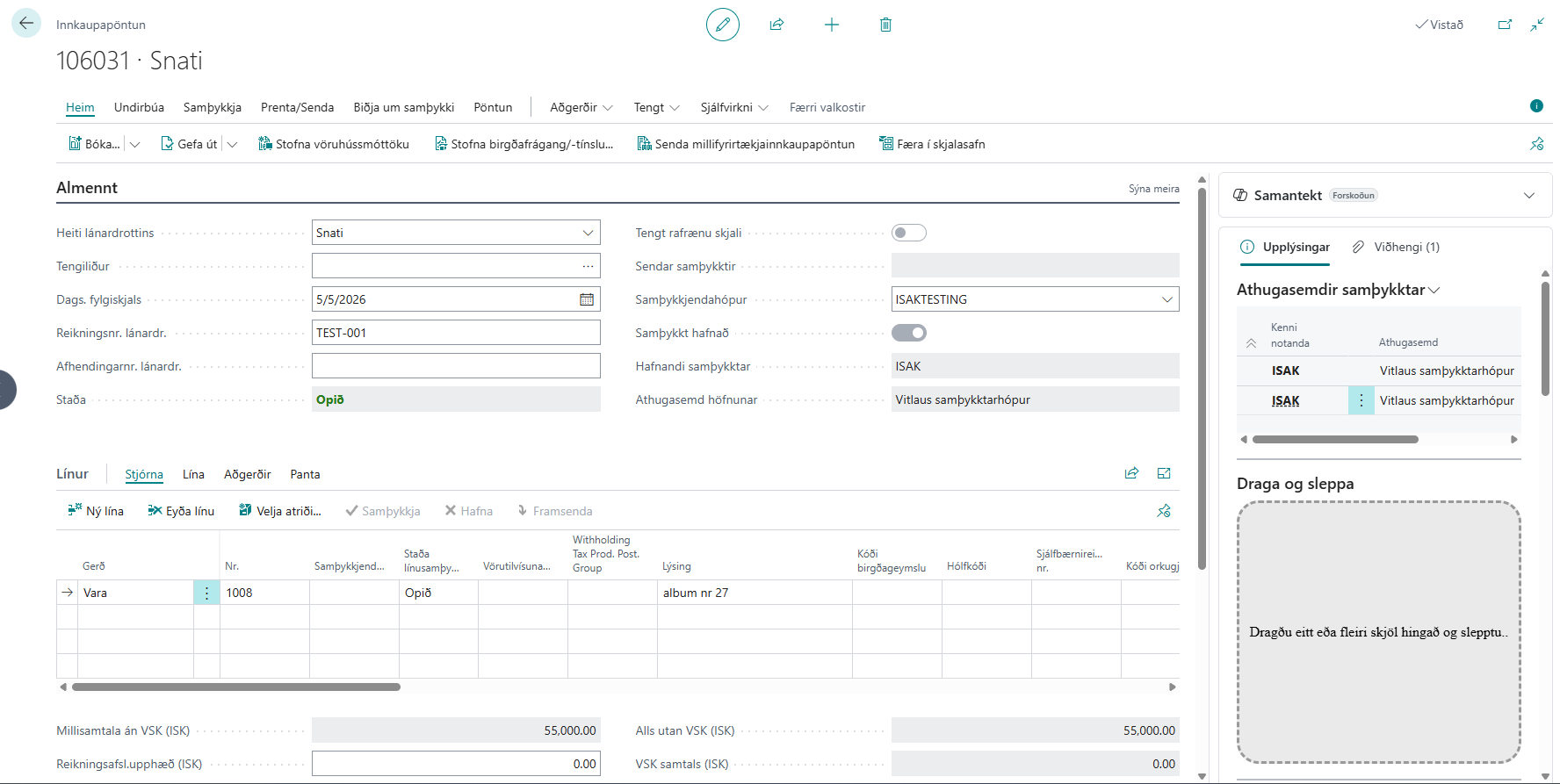The width and height of the screenshot is (1560, 784).
Task: Toggle Tengt rafrænu skjali switch
Action: (x=908, y=233)
